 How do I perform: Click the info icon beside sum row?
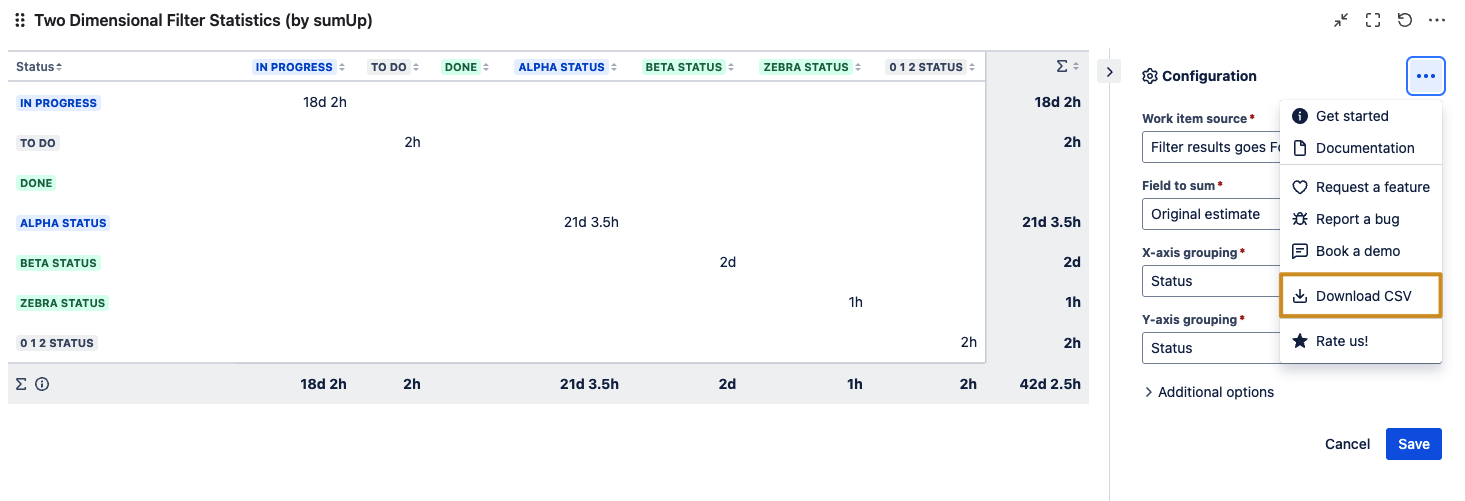click(x=42, y=384)
